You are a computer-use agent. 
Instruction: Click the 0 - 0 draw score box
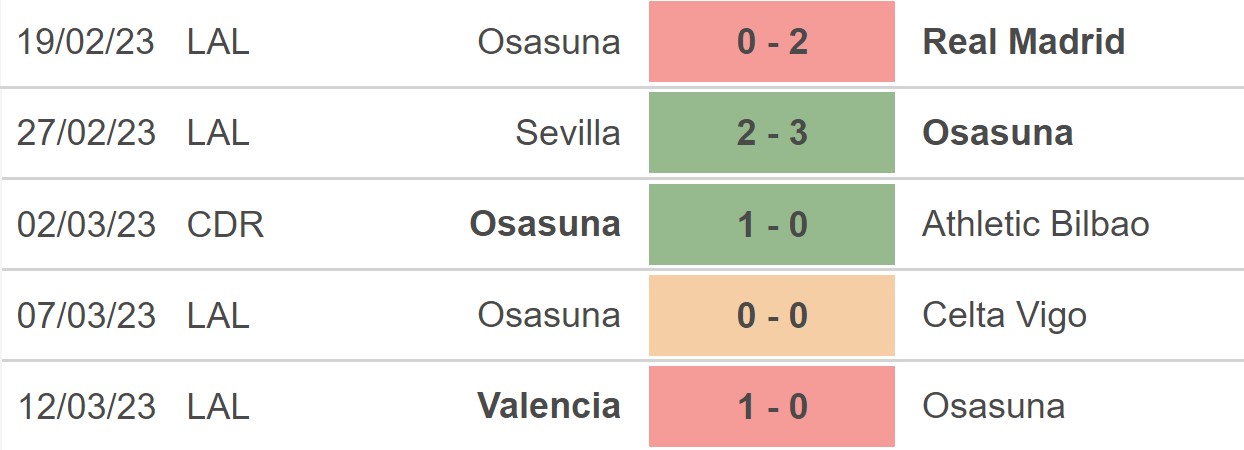pos(772,316)
